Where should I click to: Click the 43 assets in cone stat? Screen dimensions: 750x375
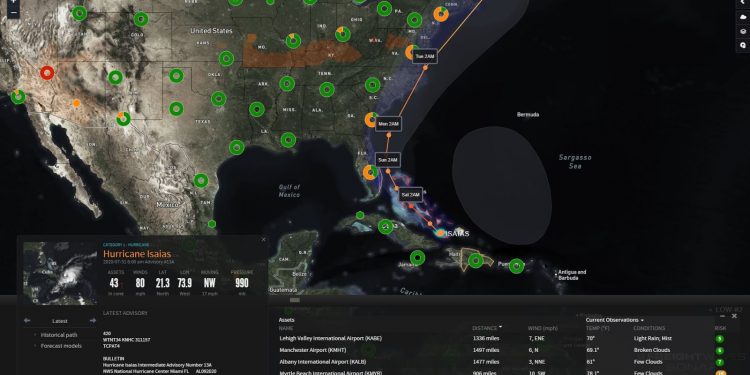(x=114, y=283)
